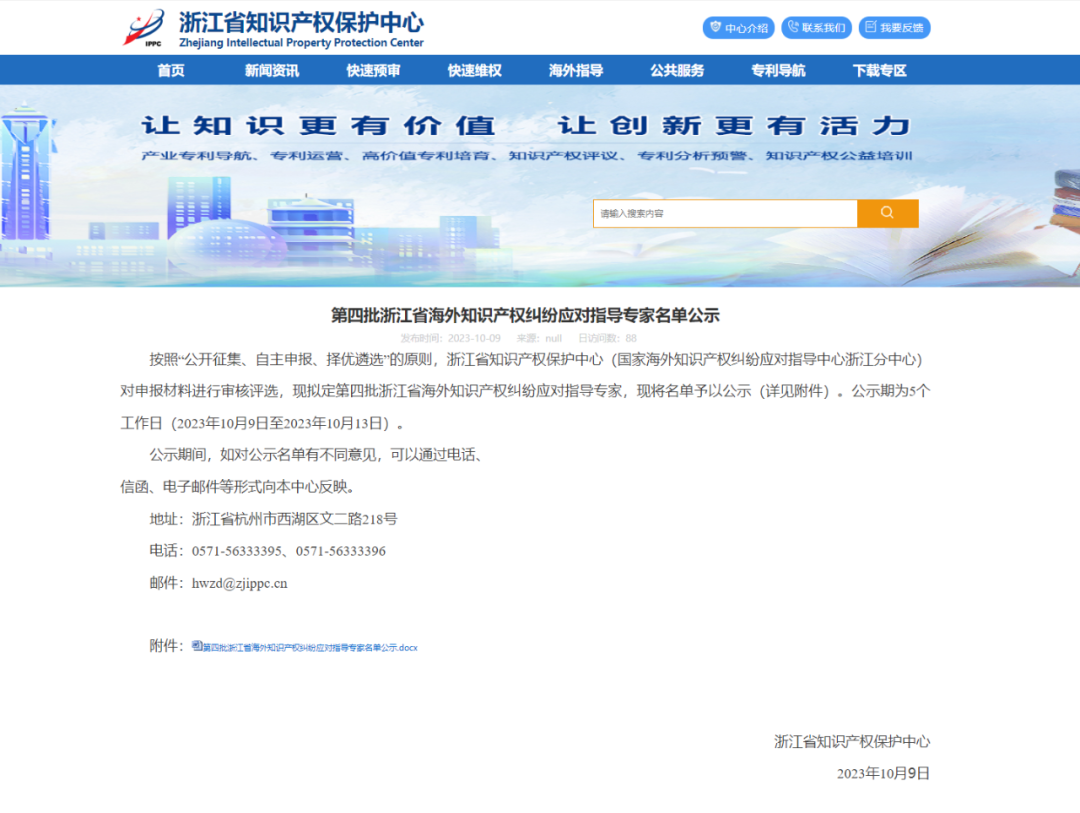Go to the 首页 nav item
The image size is (1080, 813).
point(171,70)
